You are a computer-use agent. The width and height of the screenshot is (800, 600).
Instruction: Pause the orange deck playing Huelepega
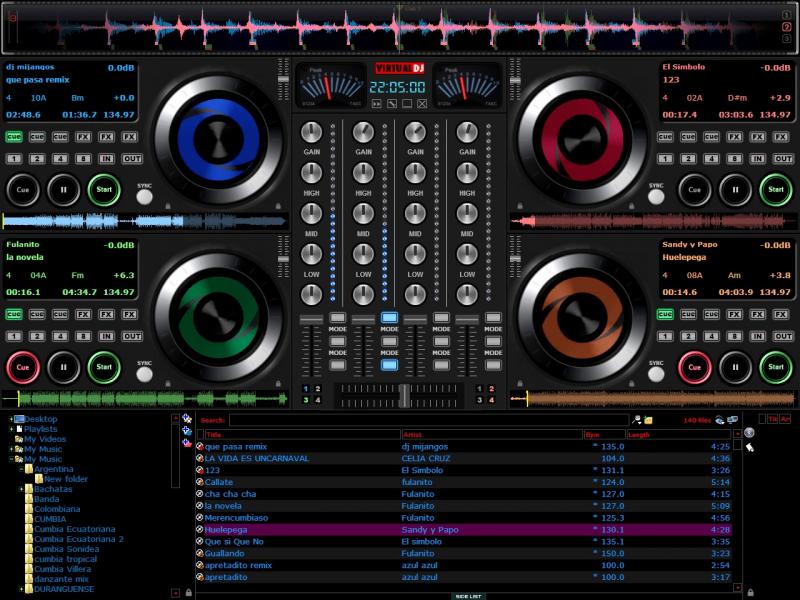pos(735,367)
